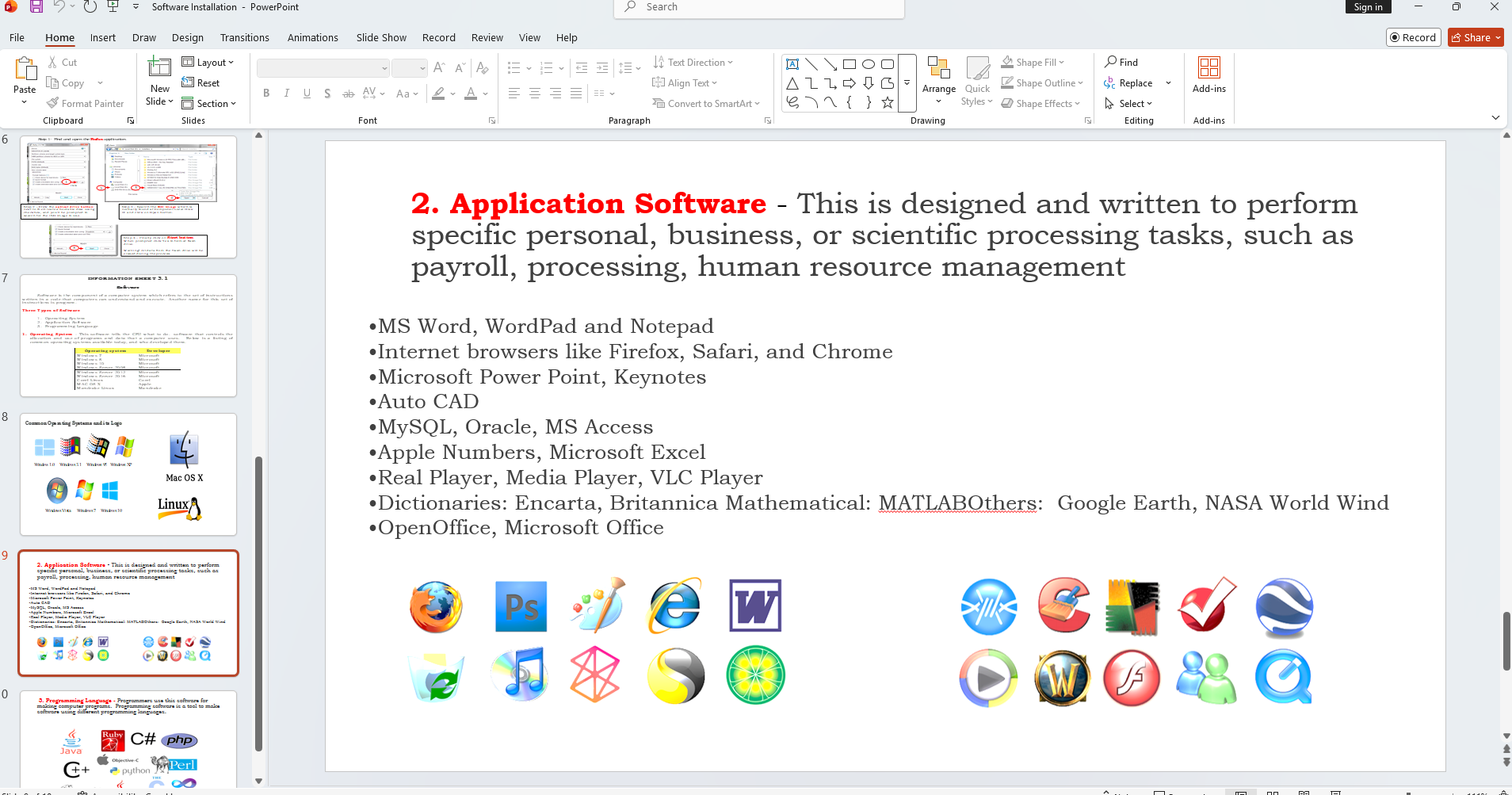Open the font name combo box
The width and height of the screenshot is (1512, 795).
click(323, 68)
